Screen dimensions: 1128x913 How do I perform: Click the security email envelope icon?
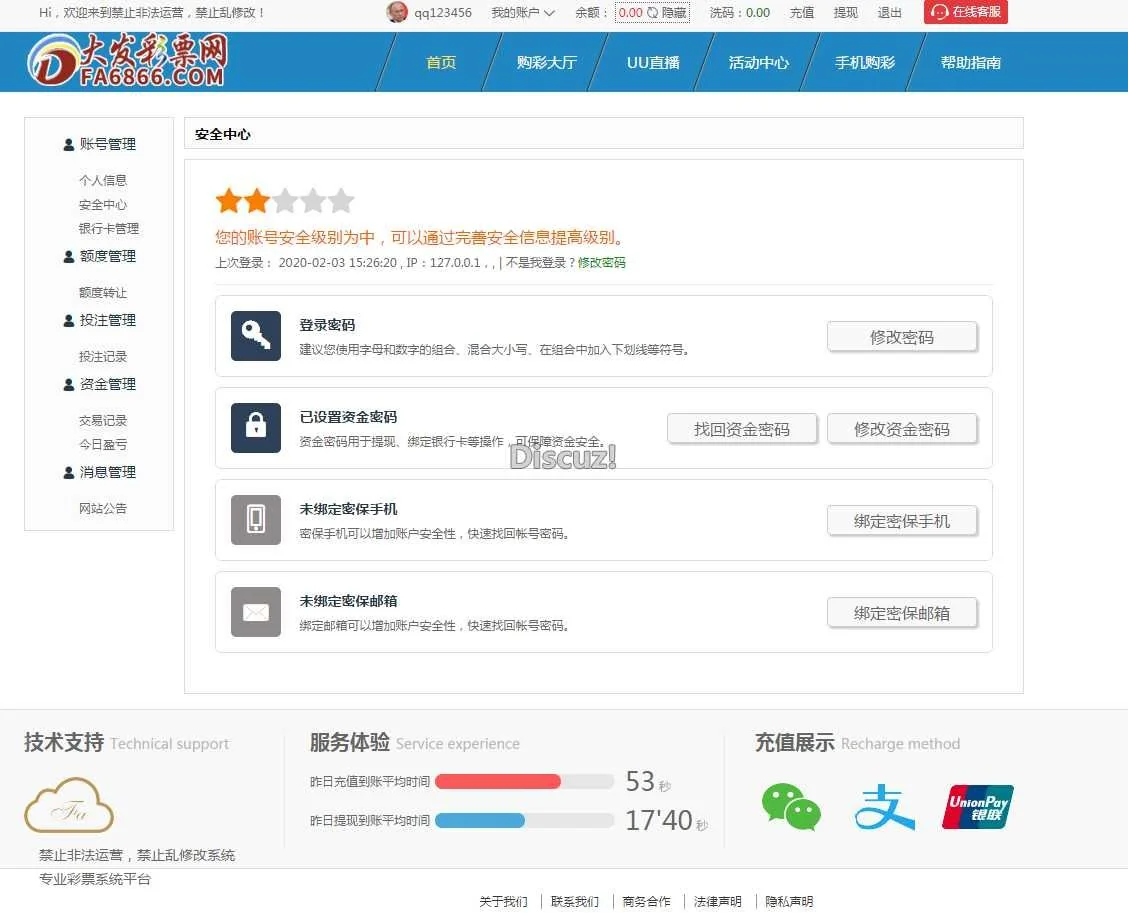(255, 612)
